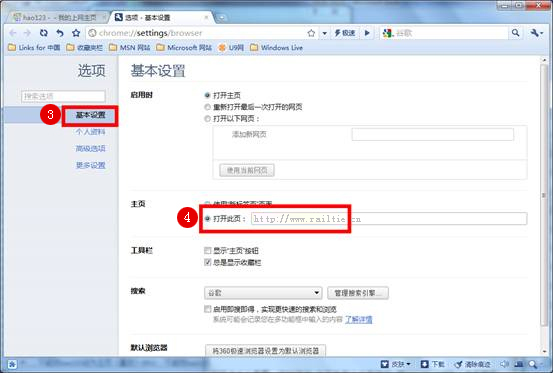Image resolution: width=553 pixels, height=373 pixels.
Task: Open the wrench tools menu
Action: 536,33
